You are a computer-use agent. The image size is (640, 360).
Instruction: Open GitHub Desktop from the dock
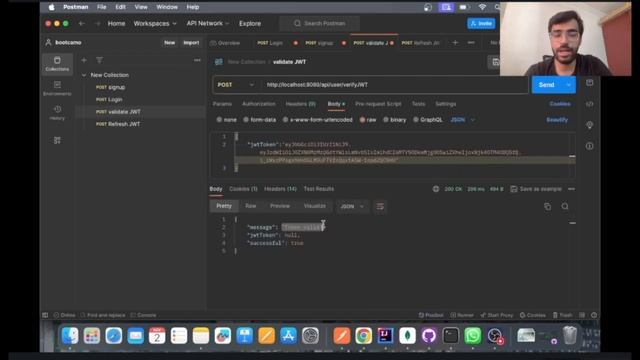[429, 336]
